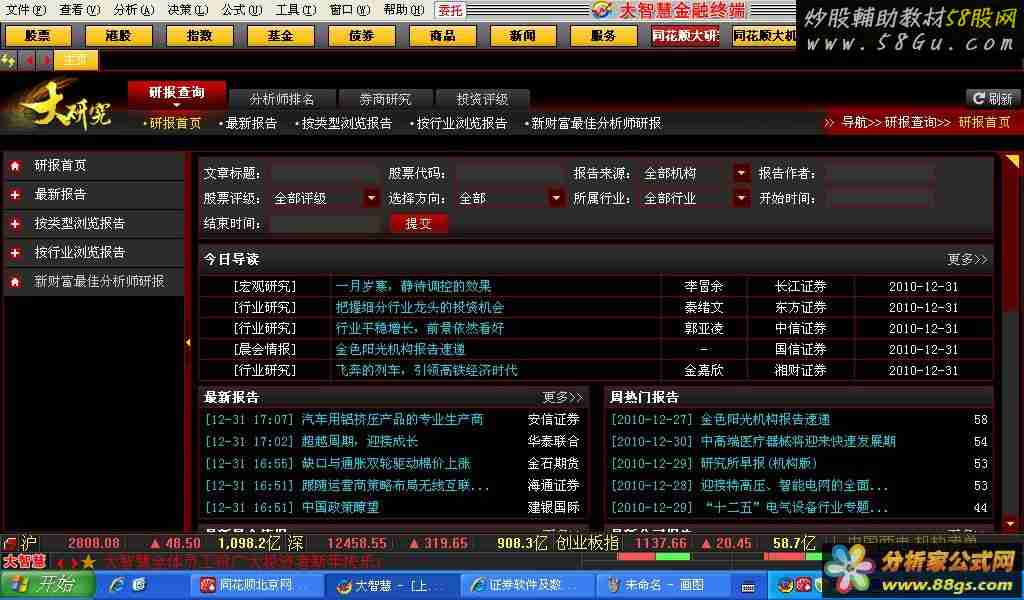This screenshot has height=600, width=1024.
Task: Click the back arrow in the navigation toolbar
Action: click(x=29, y=61)
